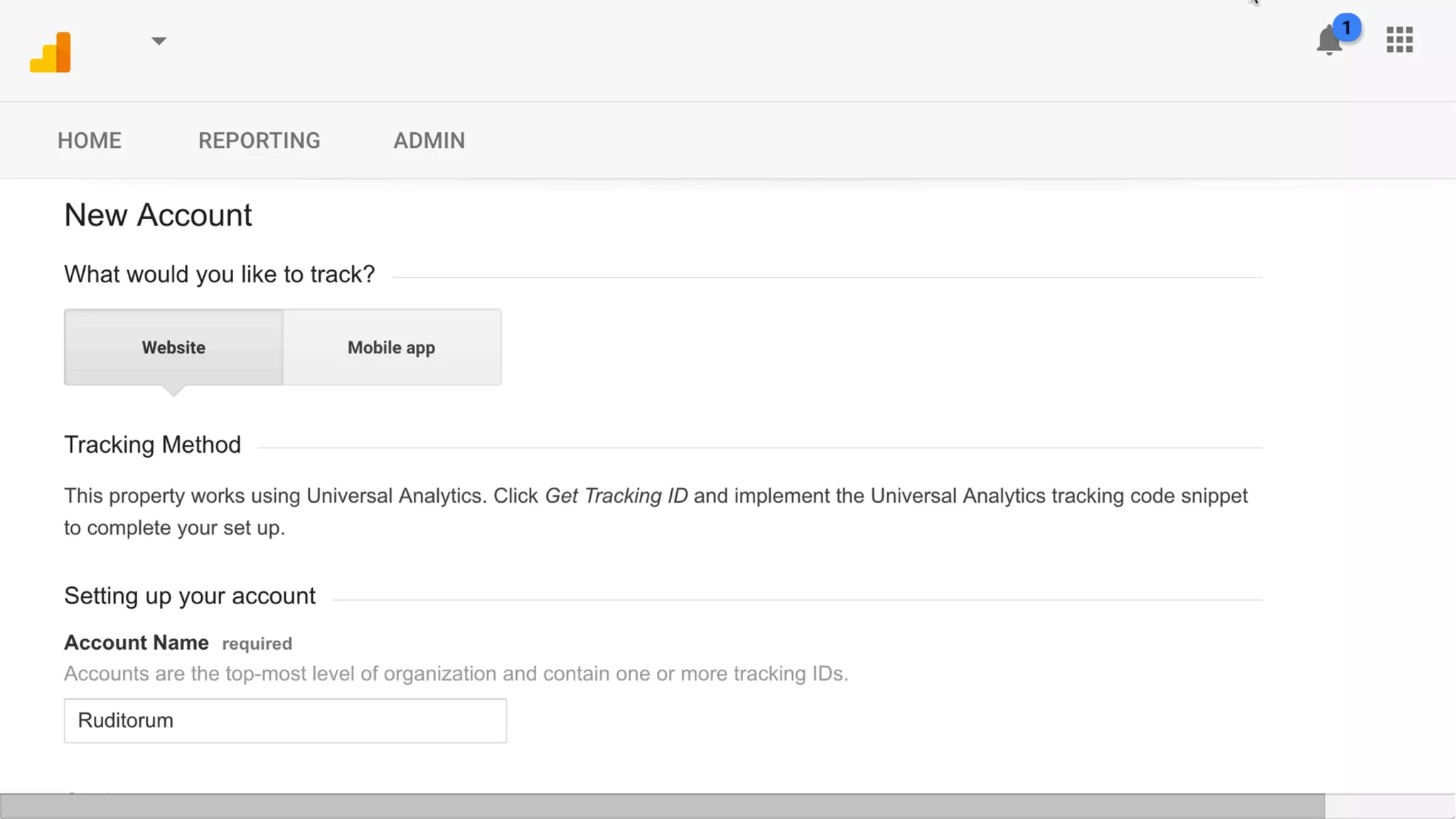Click the horizontal scrollbar thumb
Image resolution: width=1456 pixels, height=819 pixels.
[661, 807]
